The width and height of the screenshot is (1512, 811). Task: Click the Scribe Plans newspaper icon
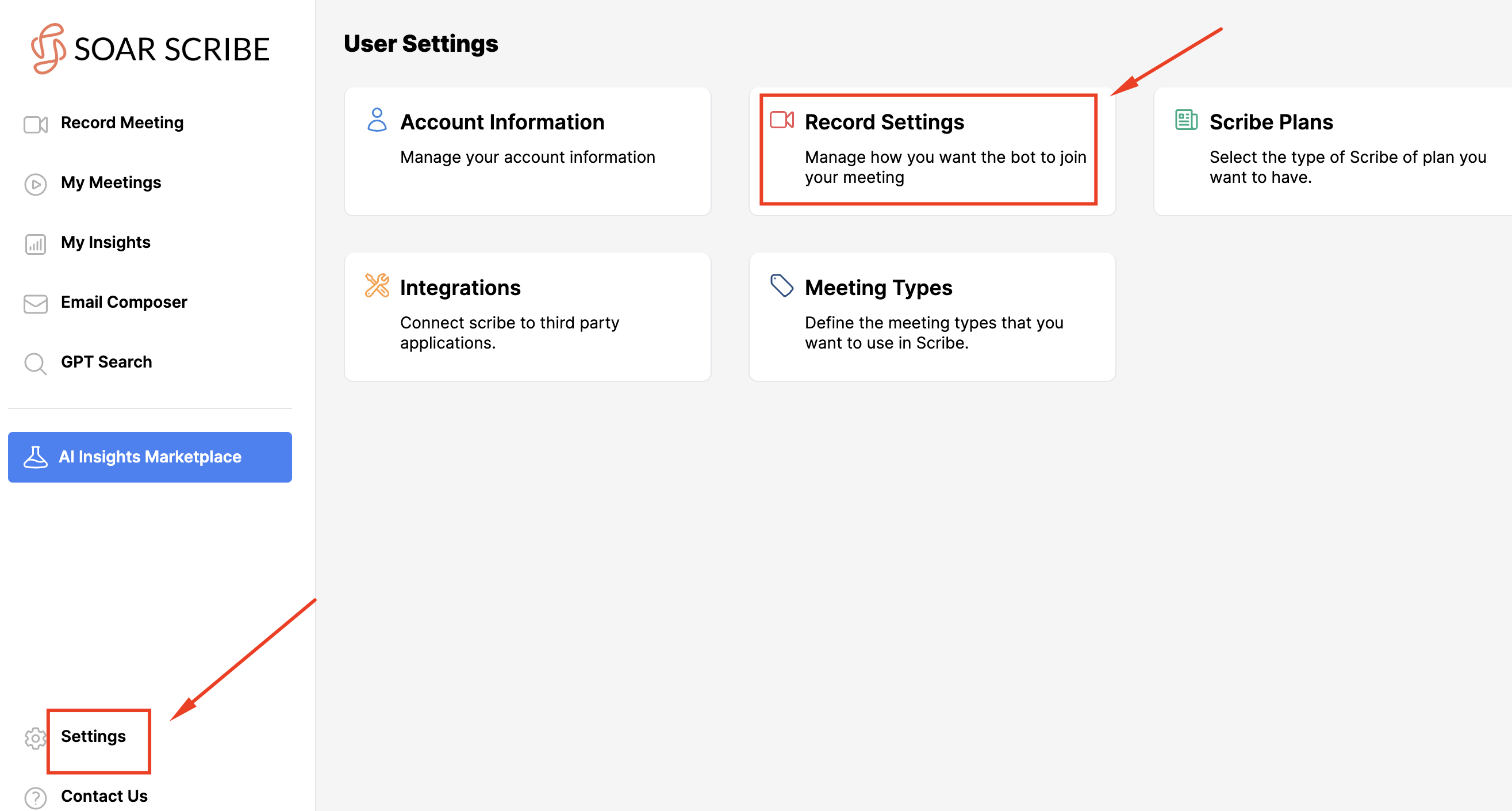click(x=1185, y=120)
